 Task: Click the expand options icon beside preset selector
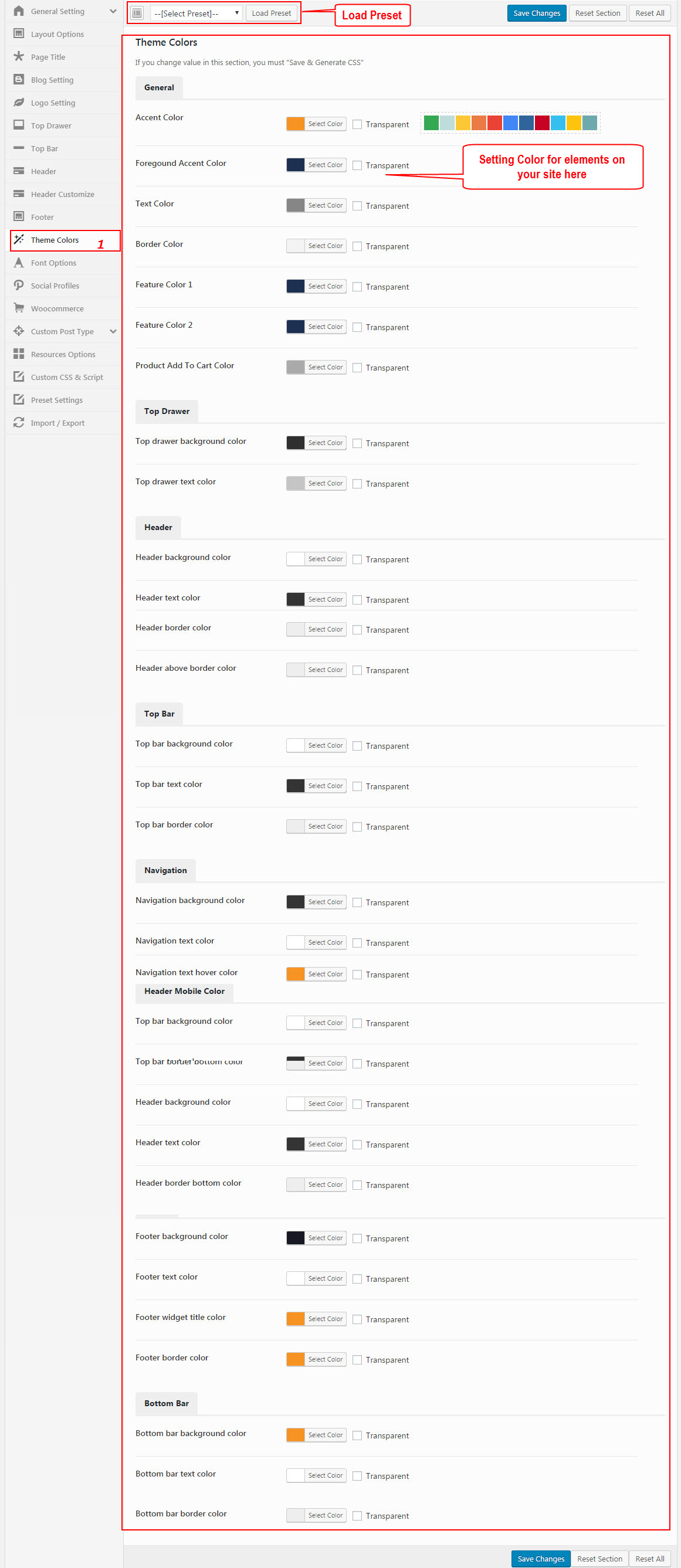coord(137,13)
